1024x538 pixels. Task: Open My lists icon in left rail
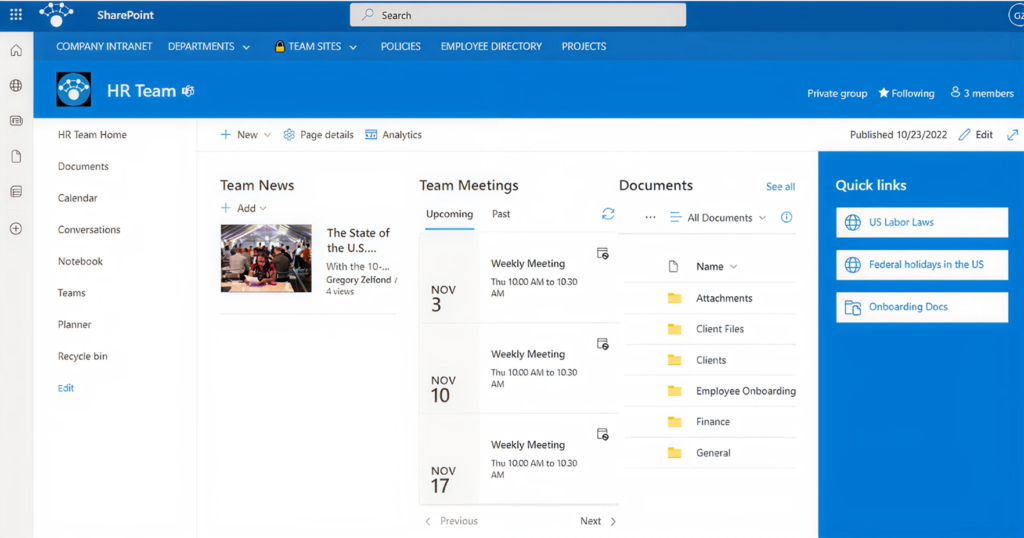pyautogui.click(x=16, y=191)
